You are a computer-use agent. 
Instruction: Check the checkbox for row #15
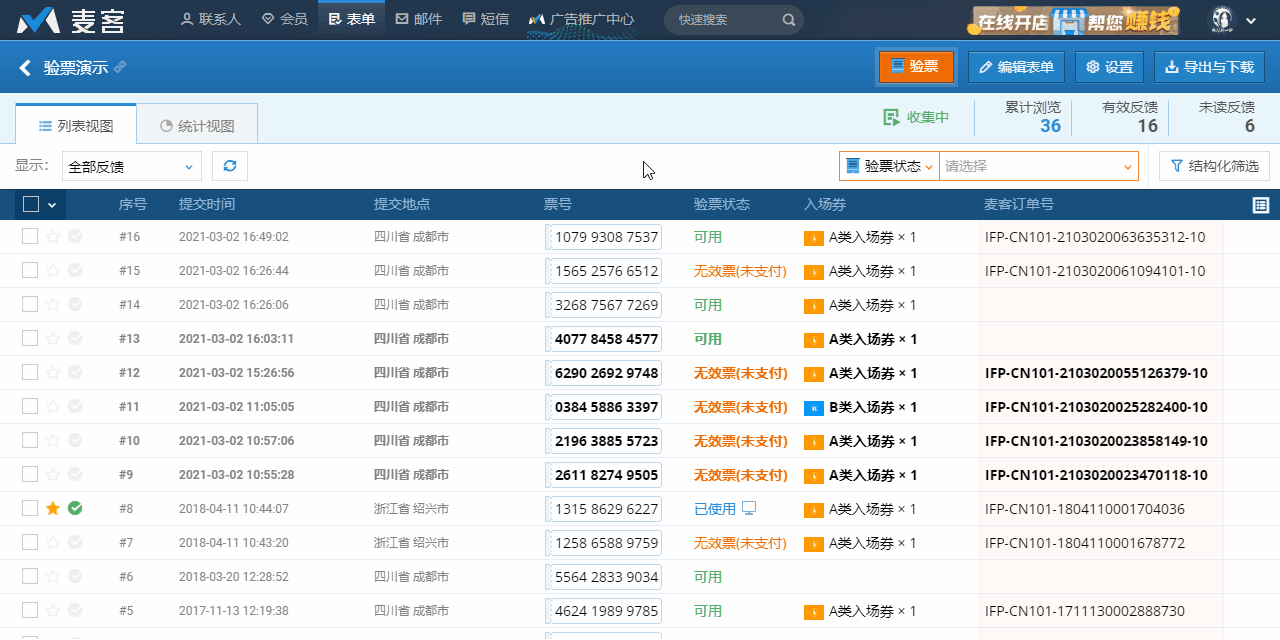pyautogui.click(x=30, y=270)
